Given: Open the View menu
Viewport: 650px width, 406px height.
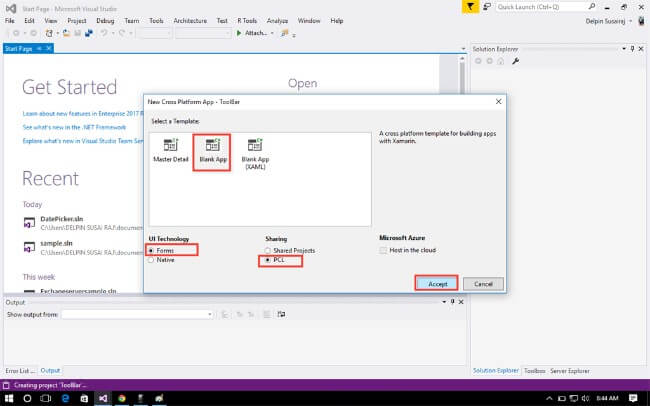Looking at the screenshot, I should [x=51, y=21].
